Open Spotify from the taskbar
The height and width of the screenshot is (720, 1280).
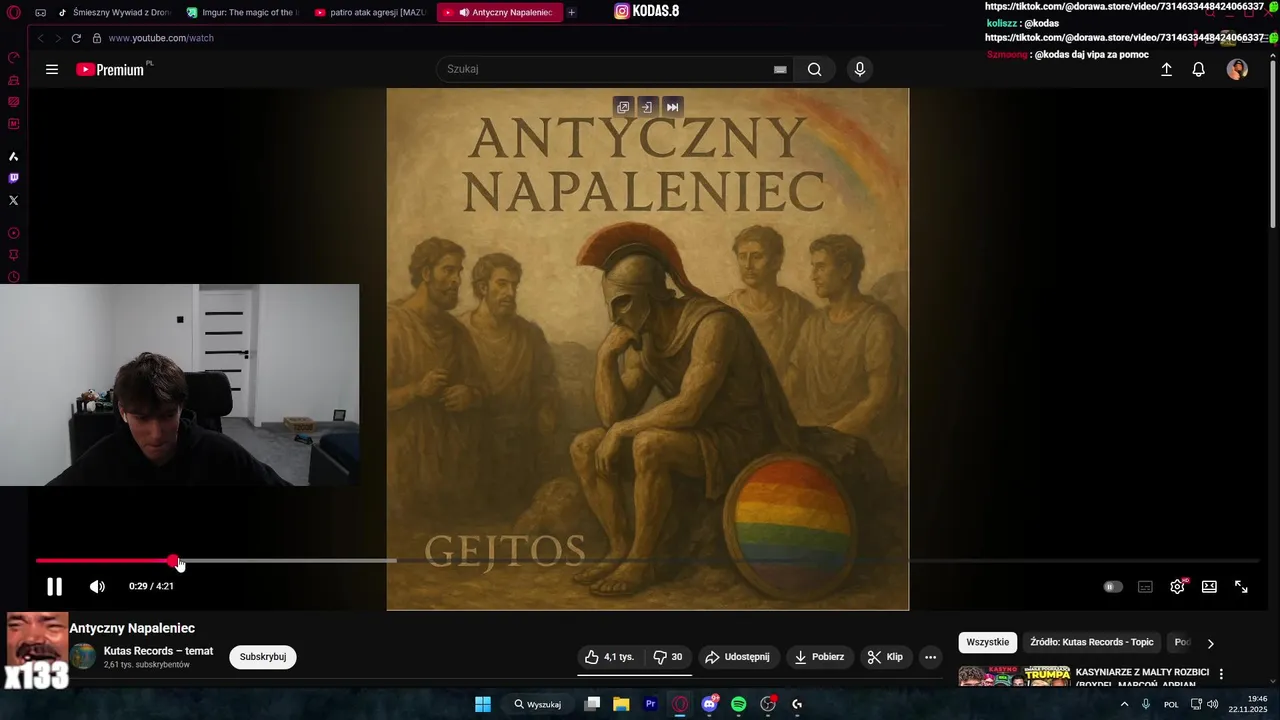click(738, 704)
